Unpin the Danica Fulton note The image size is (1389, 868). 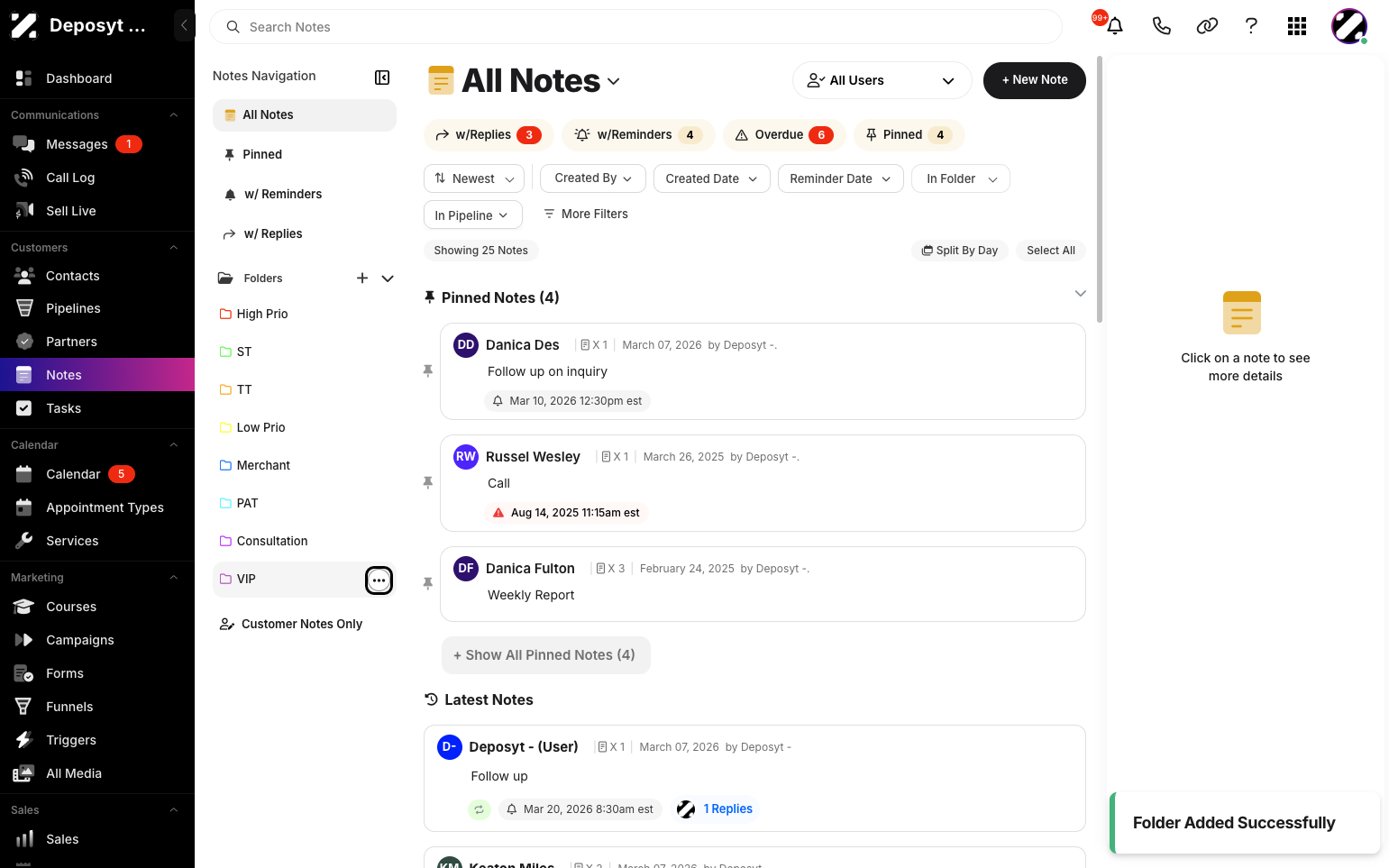point(428,584)
